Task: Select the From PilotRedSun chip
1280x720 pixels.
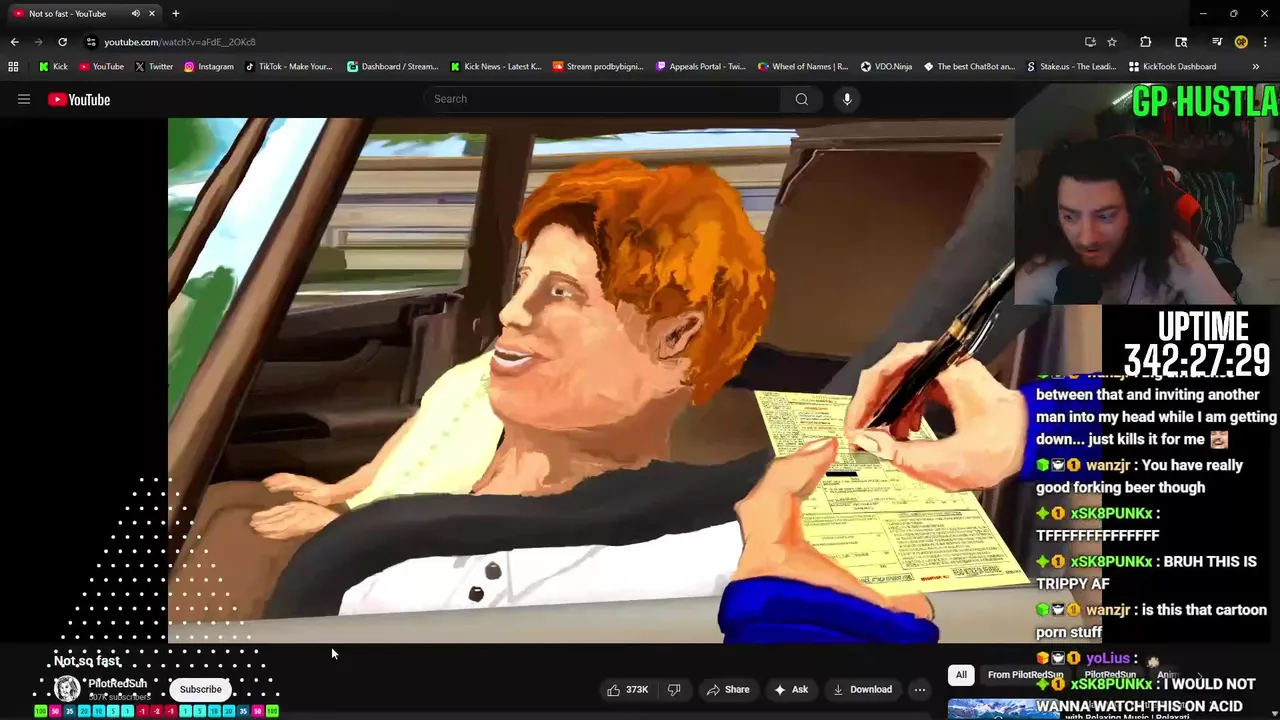Action: pyautogui.click(x=1025, y=675)
